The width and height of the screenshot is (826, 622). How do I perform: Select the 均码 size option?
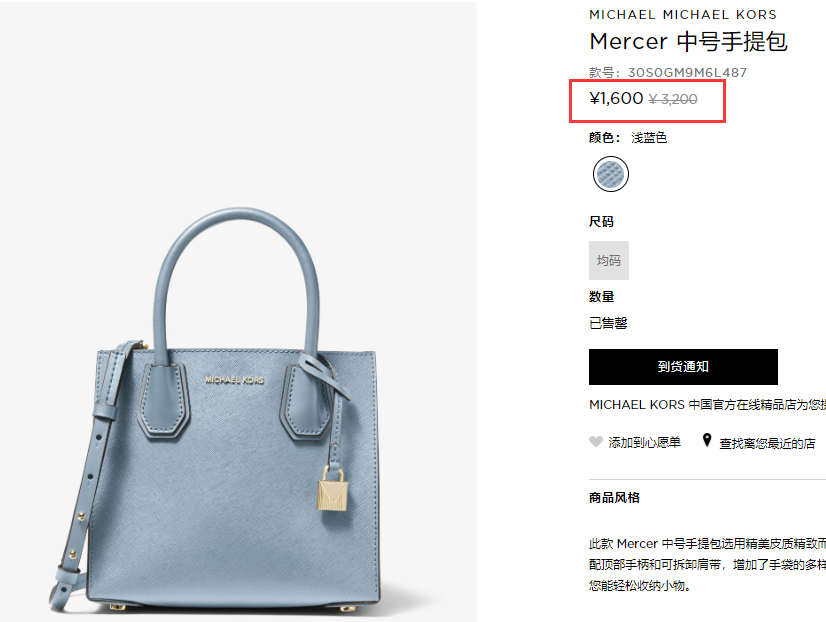click(x=609, y=260)
